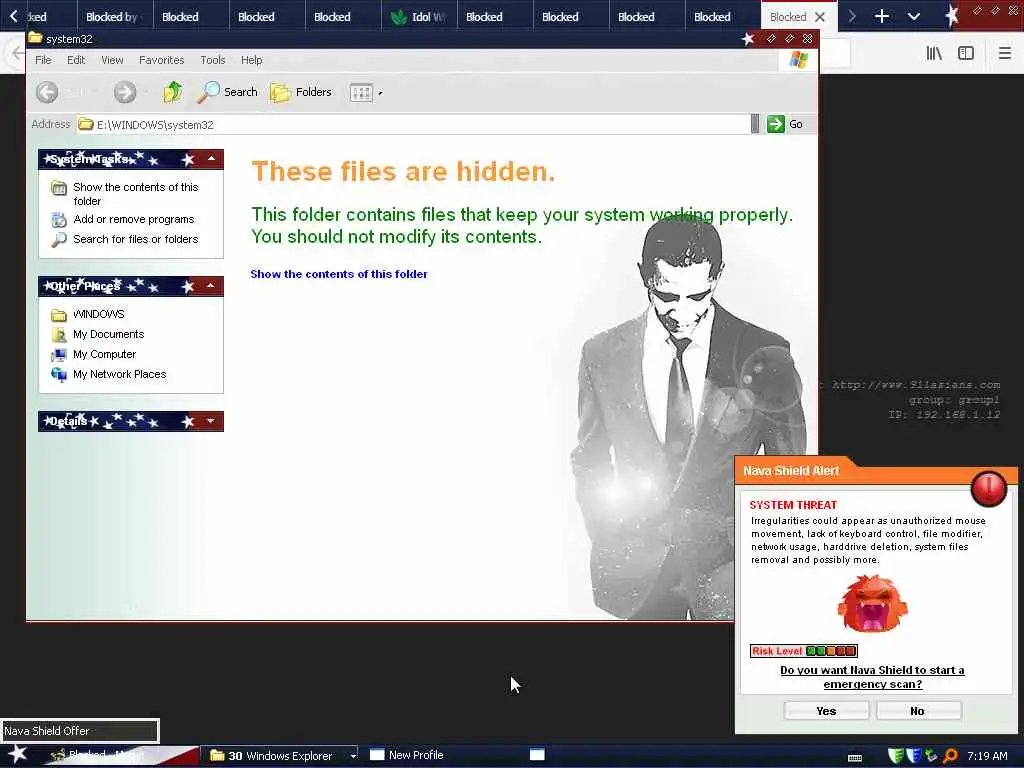Click the orange magnifier tray icon

coord(950,756)
